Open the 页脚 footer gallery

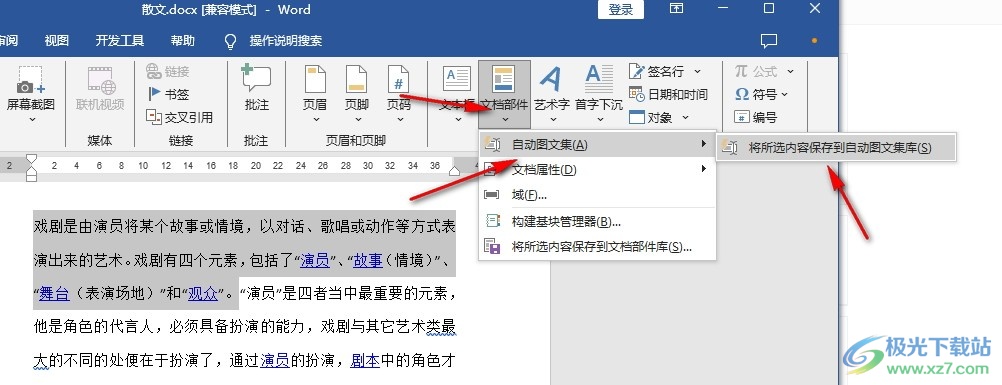[357, 94]
